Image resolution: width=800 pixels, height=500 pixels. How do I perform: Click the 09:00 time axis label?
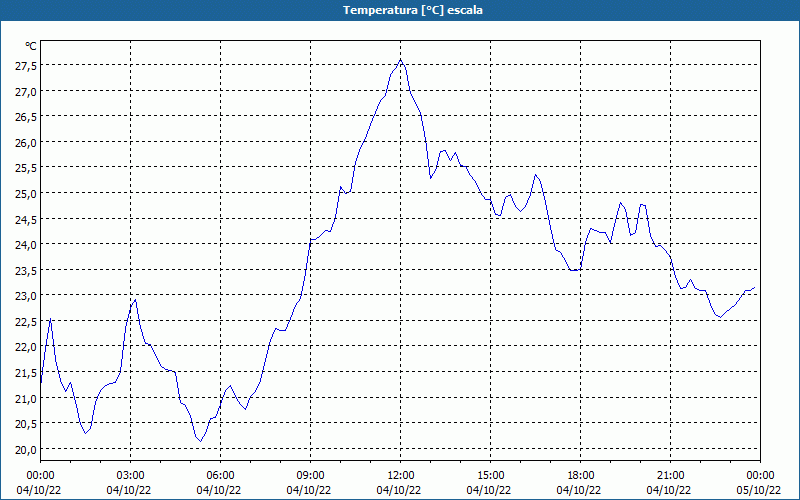click(311, 476)
